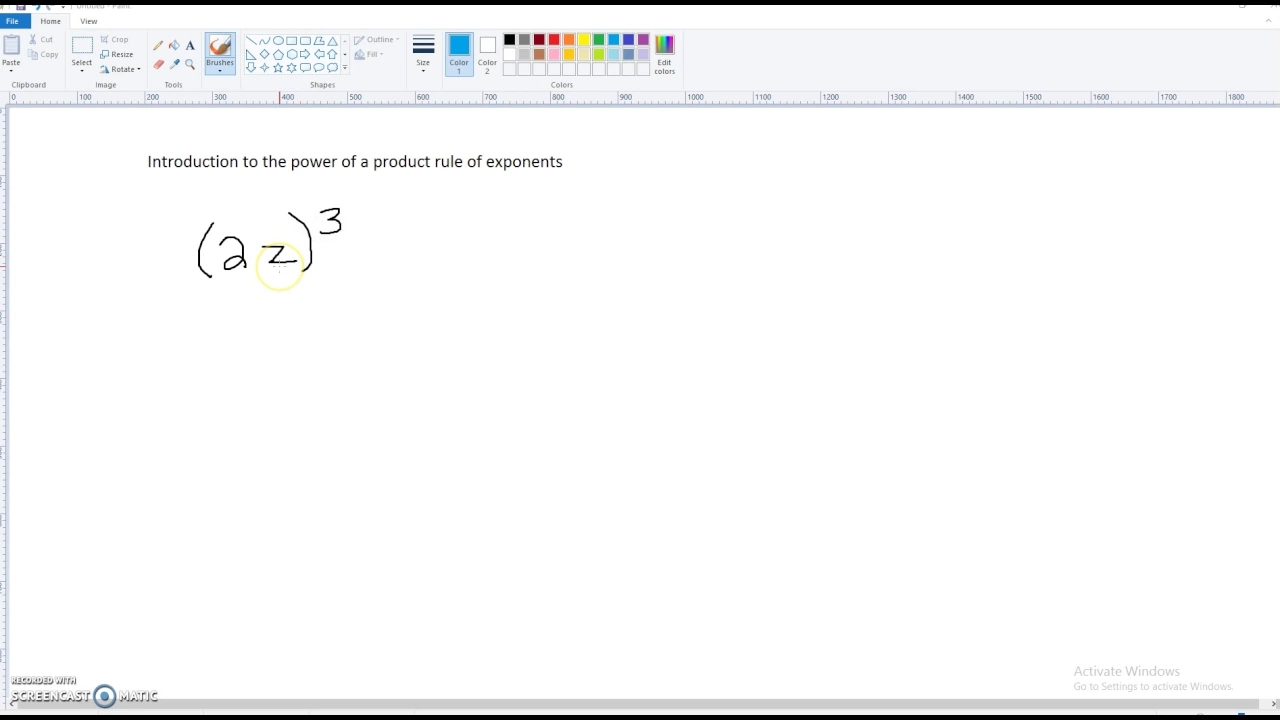The width and height of the screenshot is (1280, 720).
Task: Switch to the View ribbon tab
Action: 89,21
